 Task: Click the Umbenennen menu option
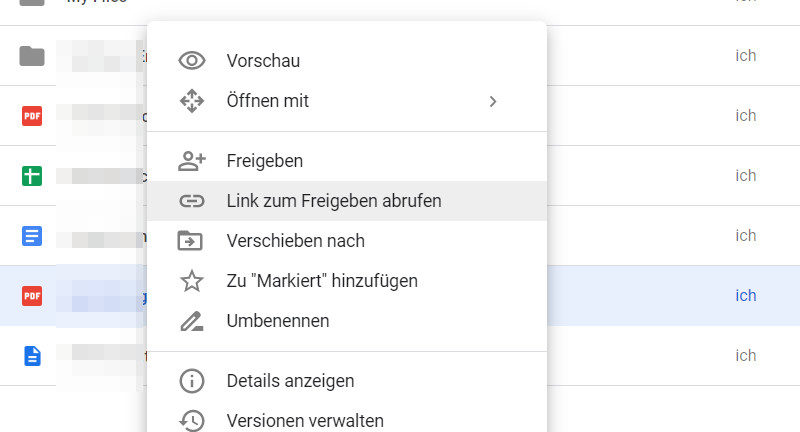[x=278, y=321]
